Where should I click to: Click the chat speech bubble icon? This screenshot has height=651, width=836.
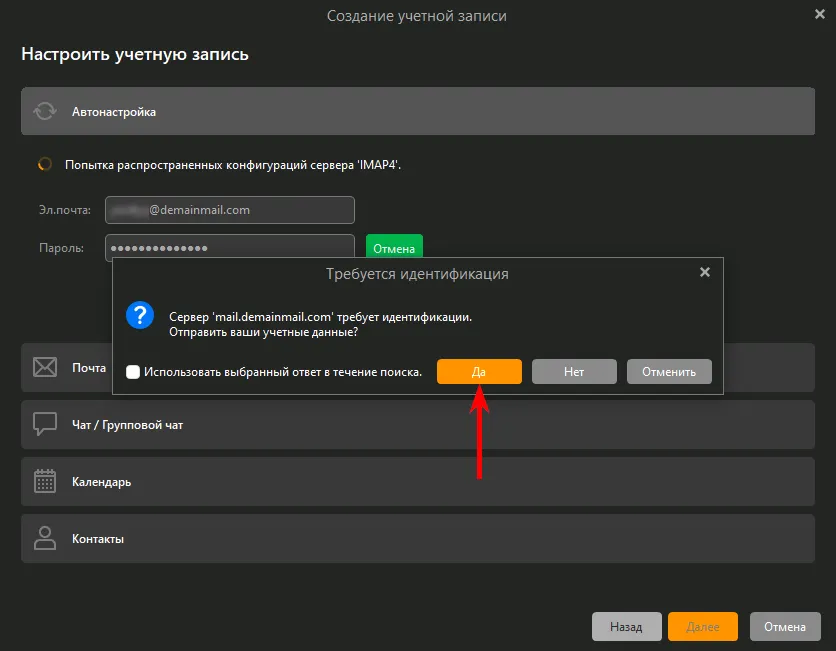coord(44,424)
